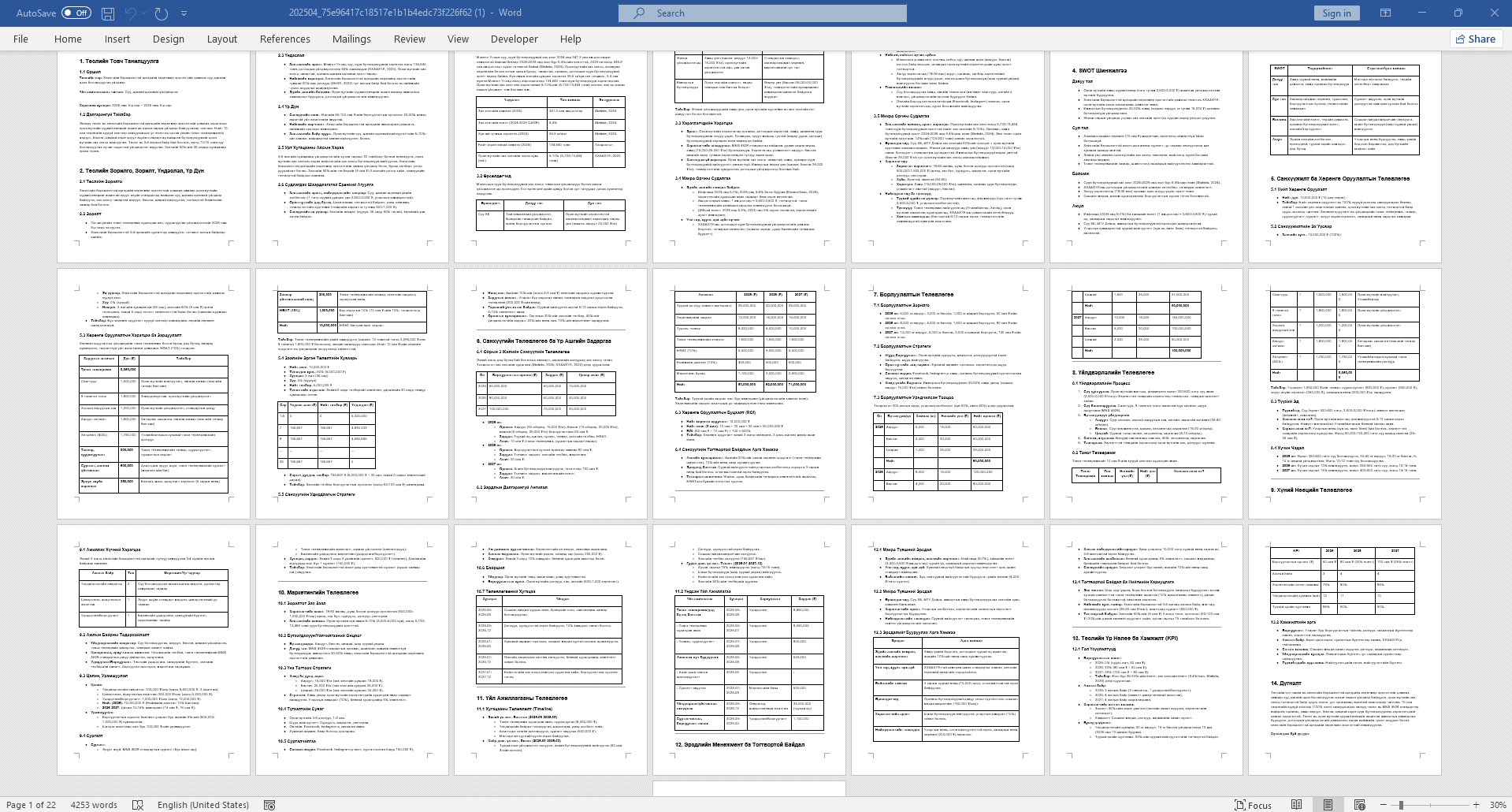1512x812 pixels.
Task: Open Customize Quick Access Toolbar dropdown
Action: [184, 13]
